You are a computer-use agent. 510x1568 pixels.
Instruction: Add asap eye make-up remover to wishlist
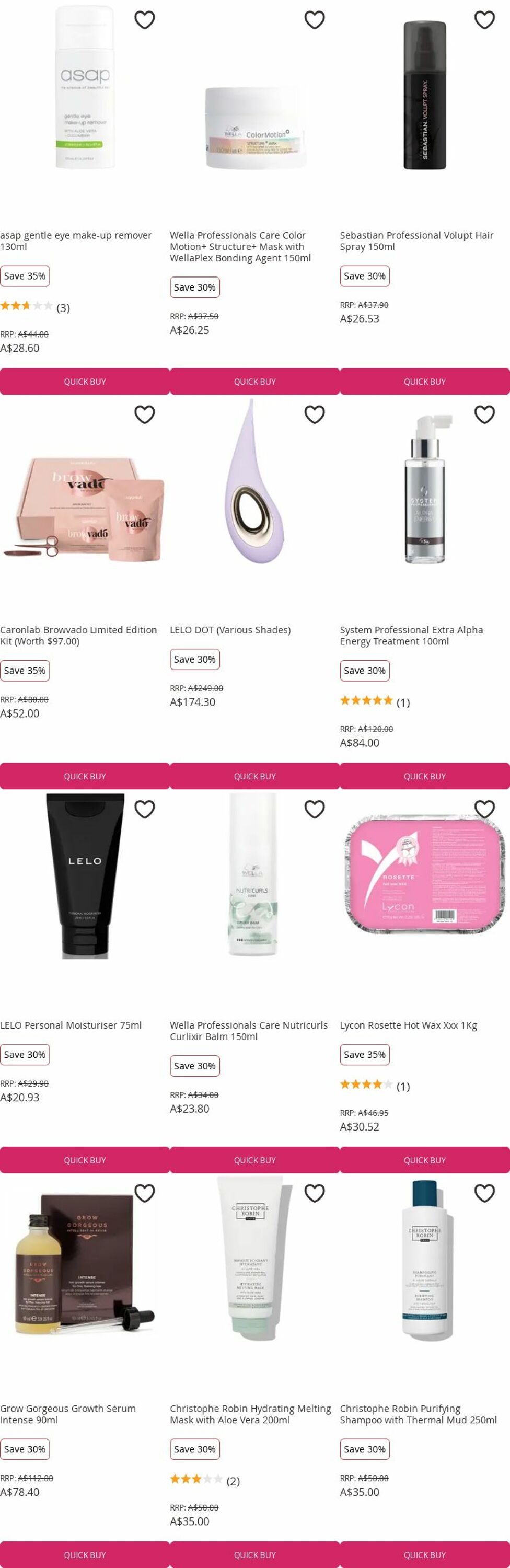click(144, 20)
